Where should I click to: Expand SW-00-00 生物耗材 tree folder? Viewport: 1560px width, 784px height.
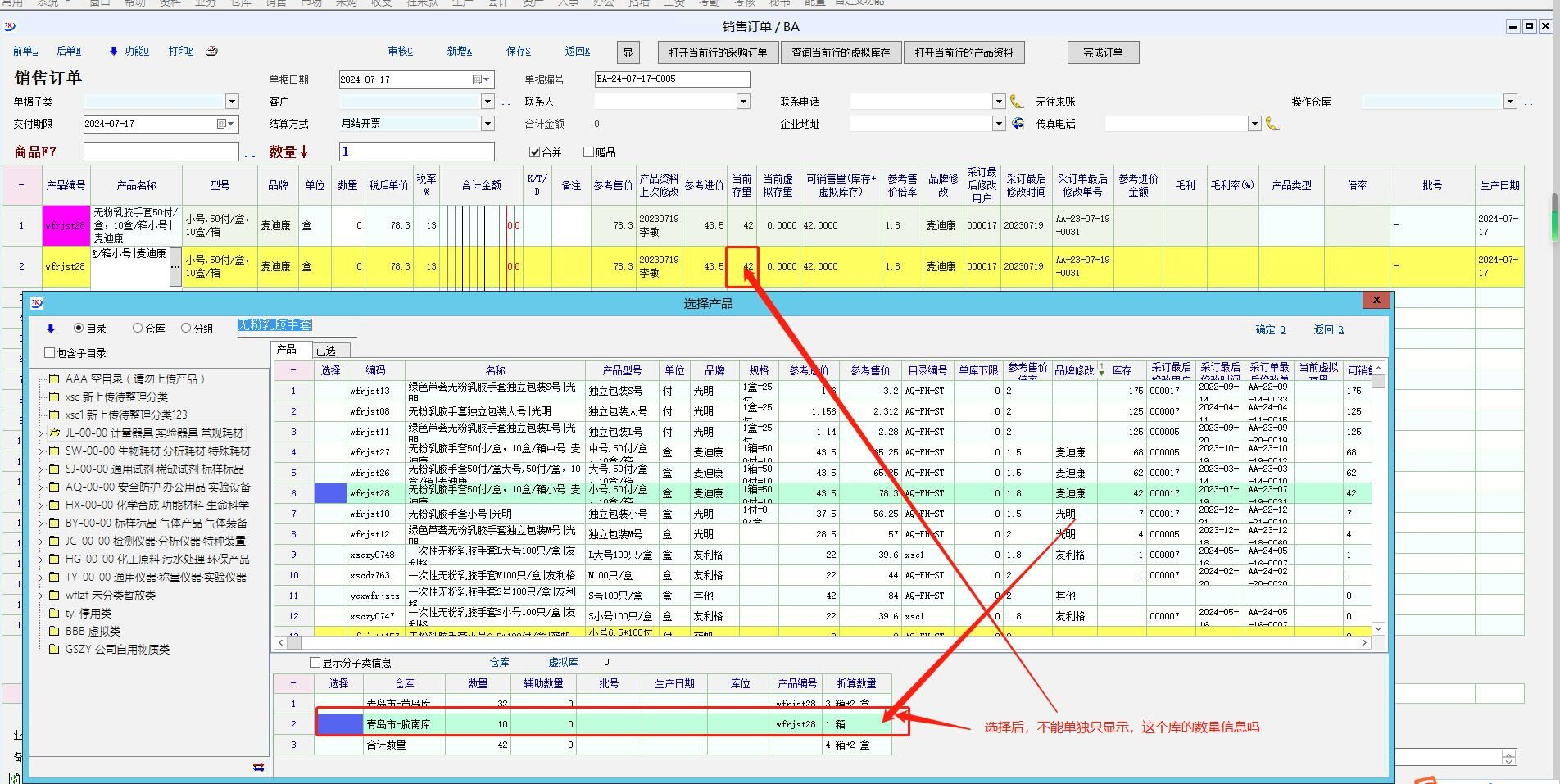(x=40, y=451)
